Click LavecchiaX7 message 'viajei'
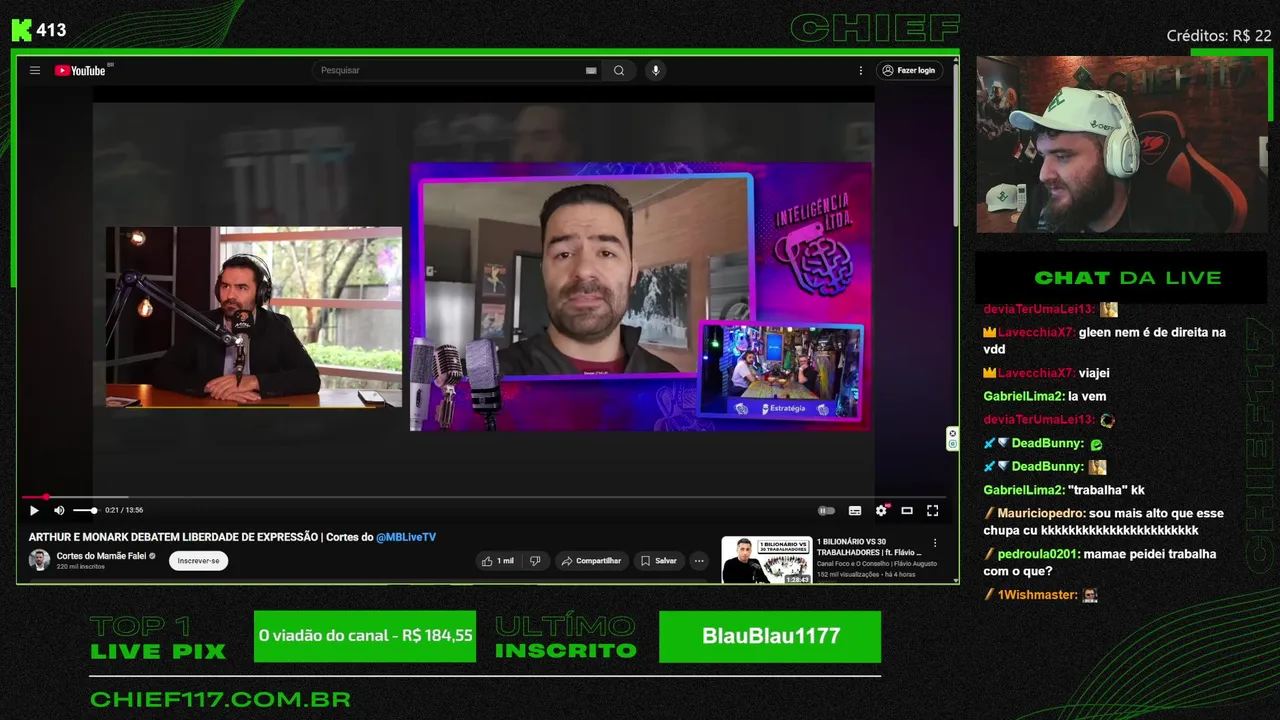The height and width of the screenshot is (720, 1280). [1046, 373]
